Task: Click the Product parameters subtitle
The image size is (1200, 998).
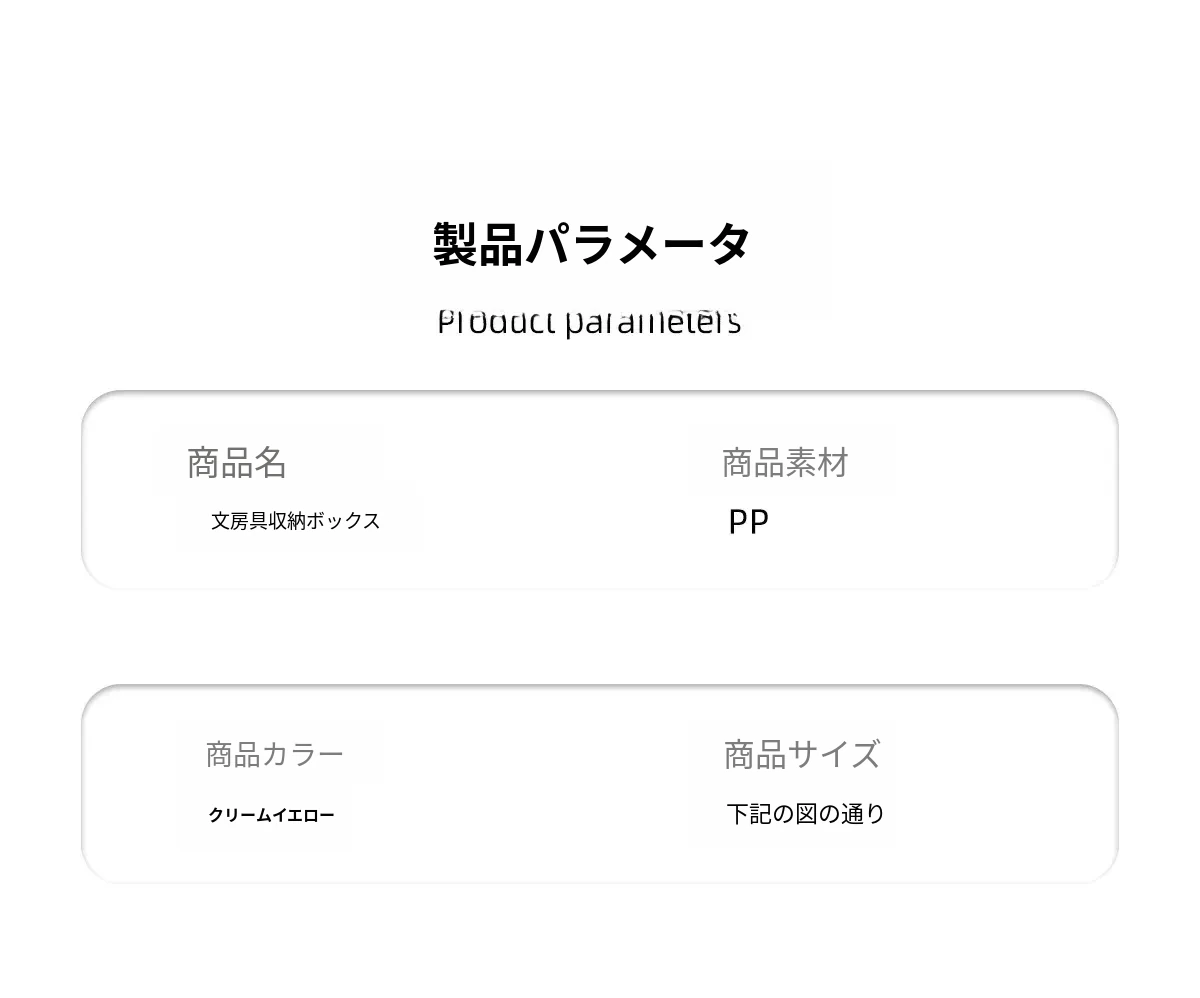Action: tap(589, 323)
